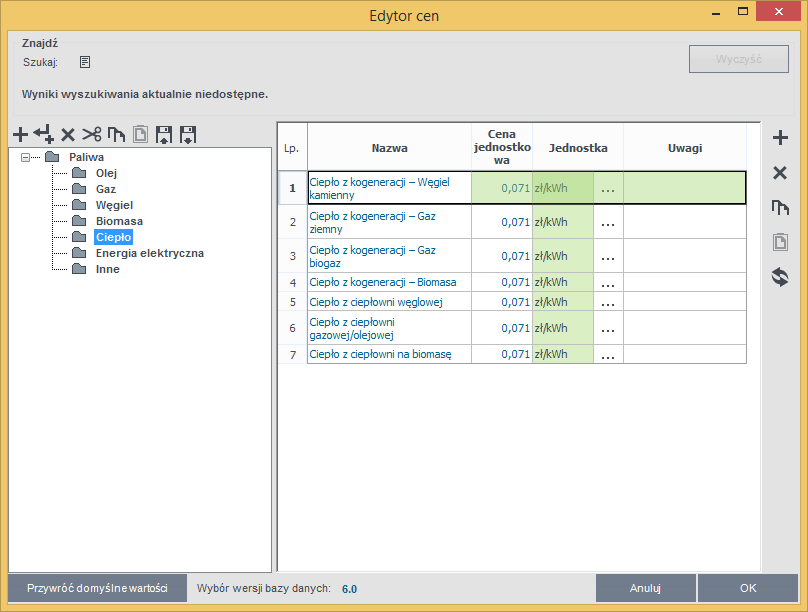This screenshot has height=612, width=808.
Task: Open unit selector for Gaz biogaz row
Action: 608,256
